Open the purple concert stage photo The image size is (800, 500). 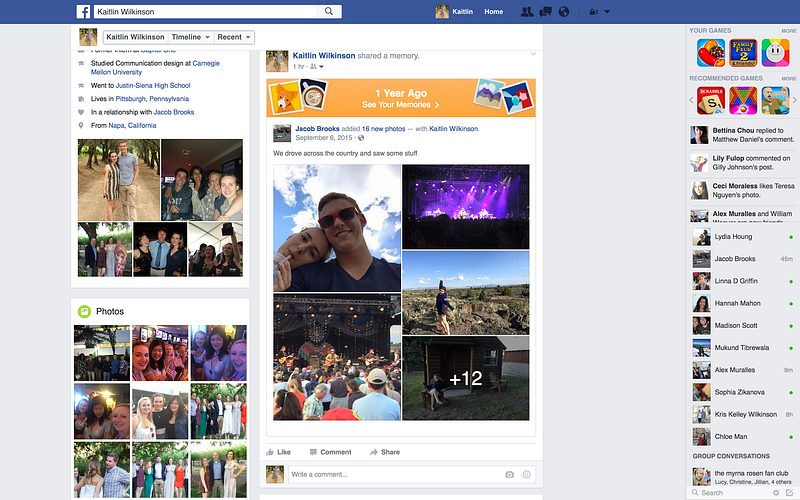pos(466,207)
